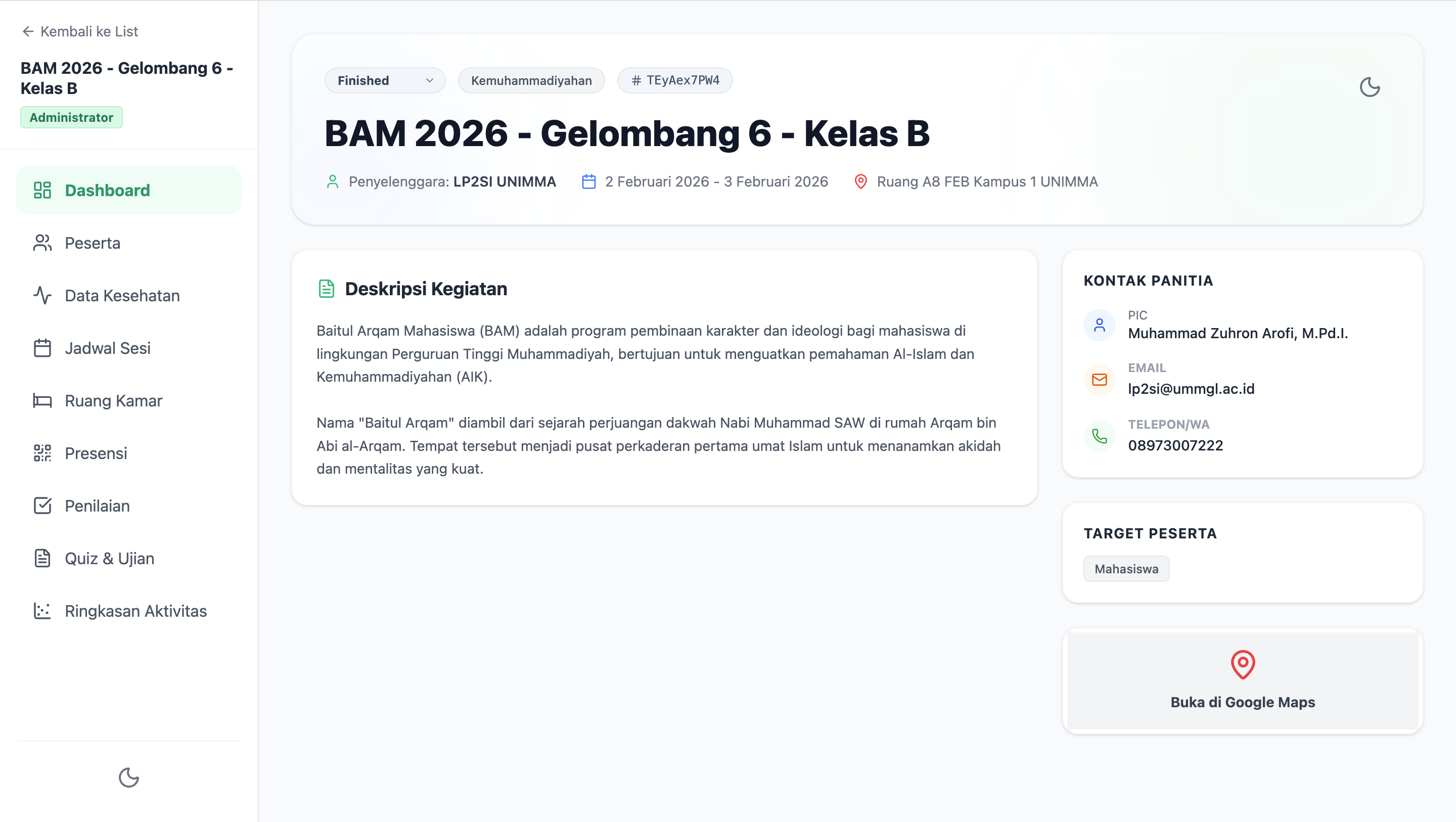
Task: Click the Presensi QR code icon
Action: [42, 453]
